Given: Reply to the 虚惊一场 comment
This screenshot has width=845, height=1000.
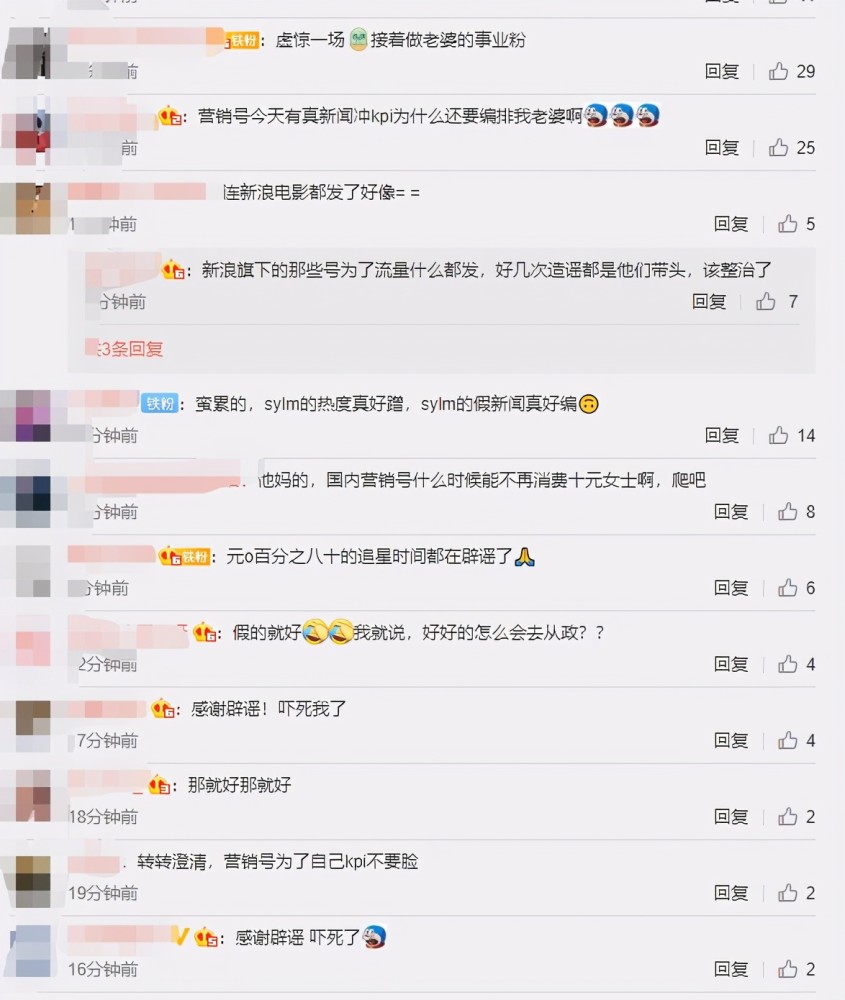Looking at the screenshot, I should pyautogui.click(x=722, y=71).
